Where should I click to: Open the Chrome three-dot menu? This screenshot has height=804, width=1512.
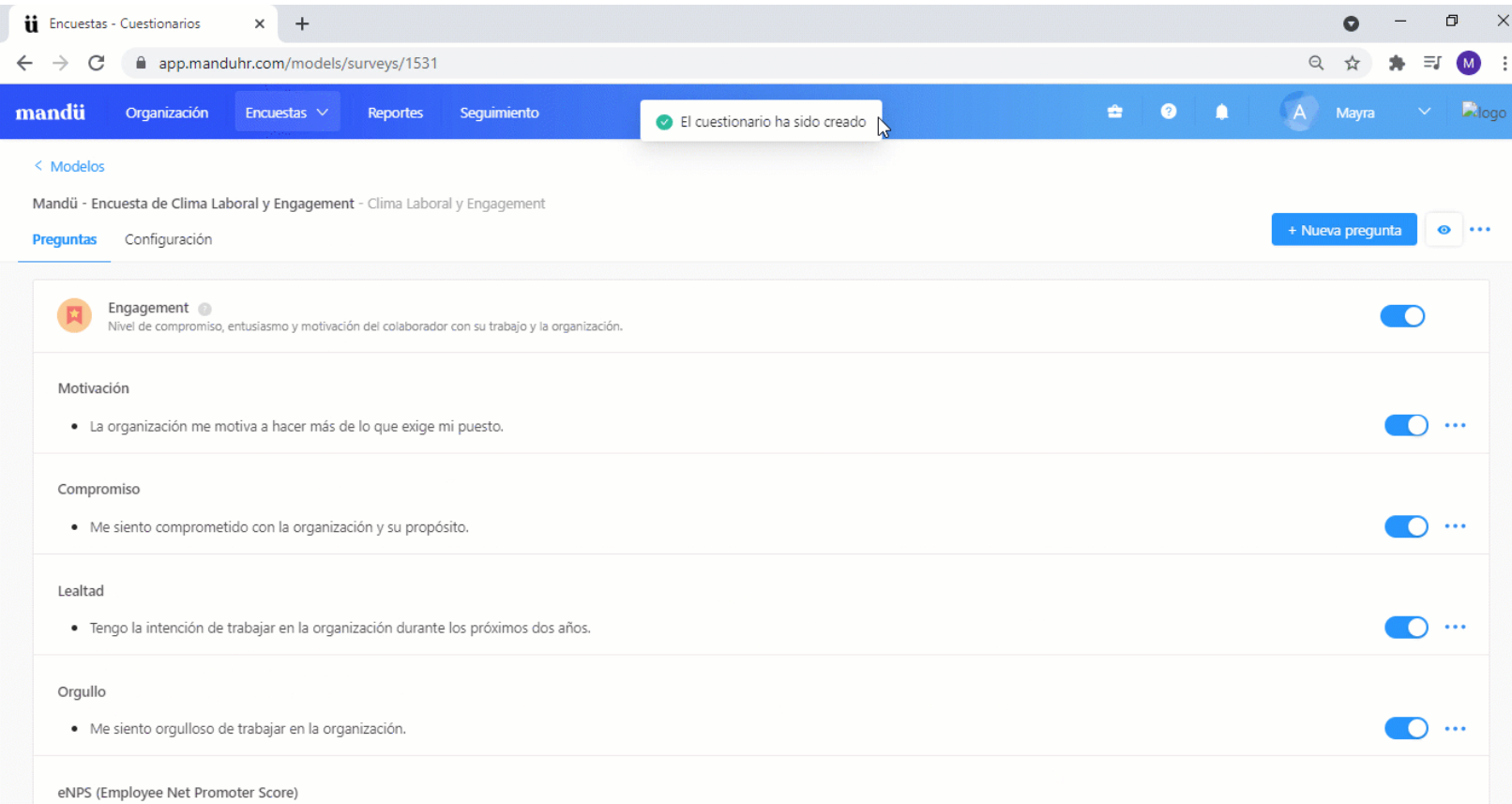(x=1504, y=63)
